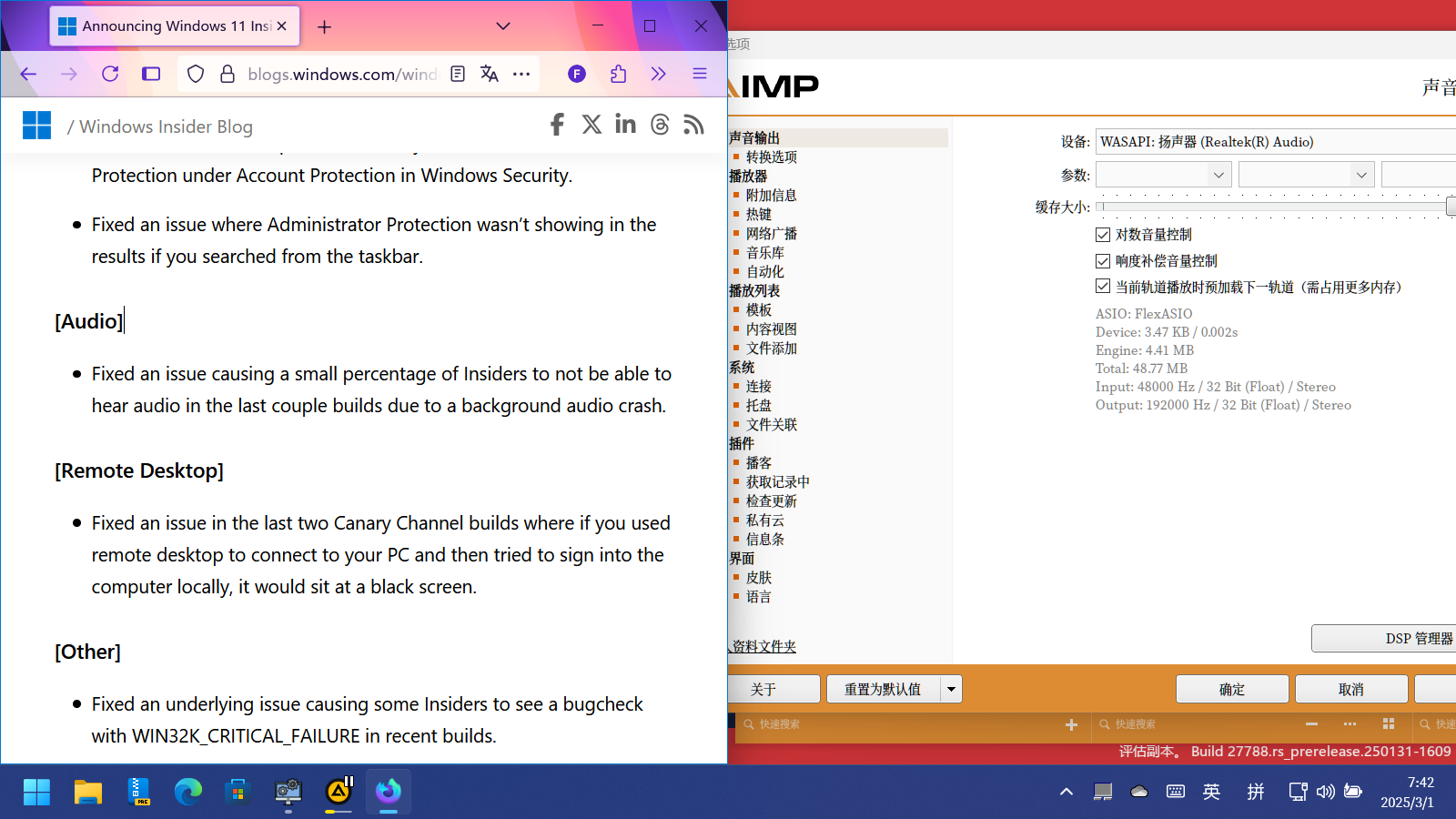Toggle 响度补偿音量控制 checkbox

click(1103, 261)
